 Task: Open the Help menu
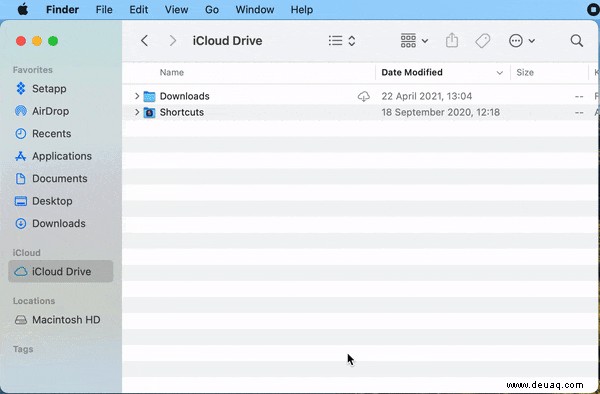(302, 10)
